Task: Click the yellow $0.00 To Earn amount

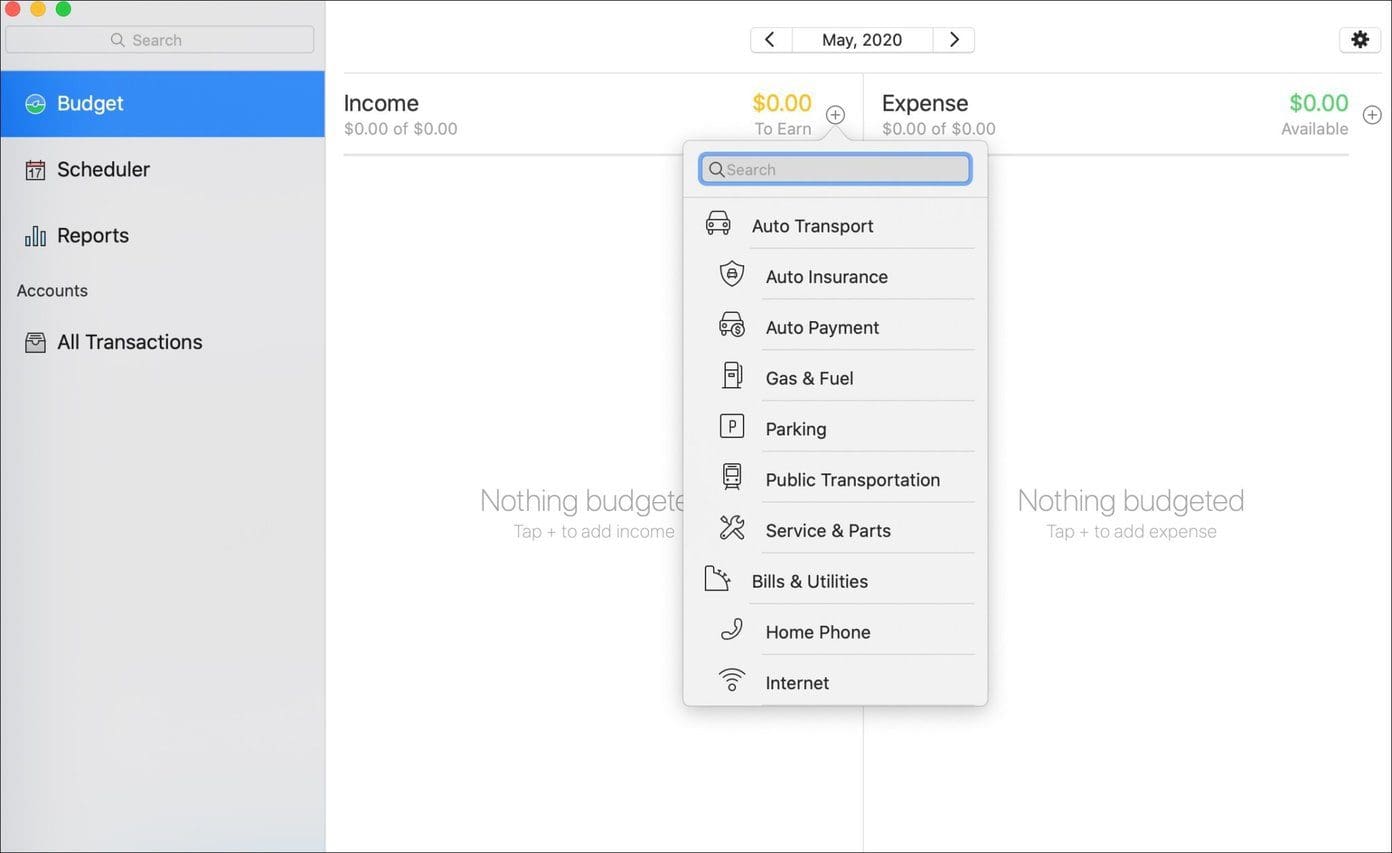Action: (782, 103)
